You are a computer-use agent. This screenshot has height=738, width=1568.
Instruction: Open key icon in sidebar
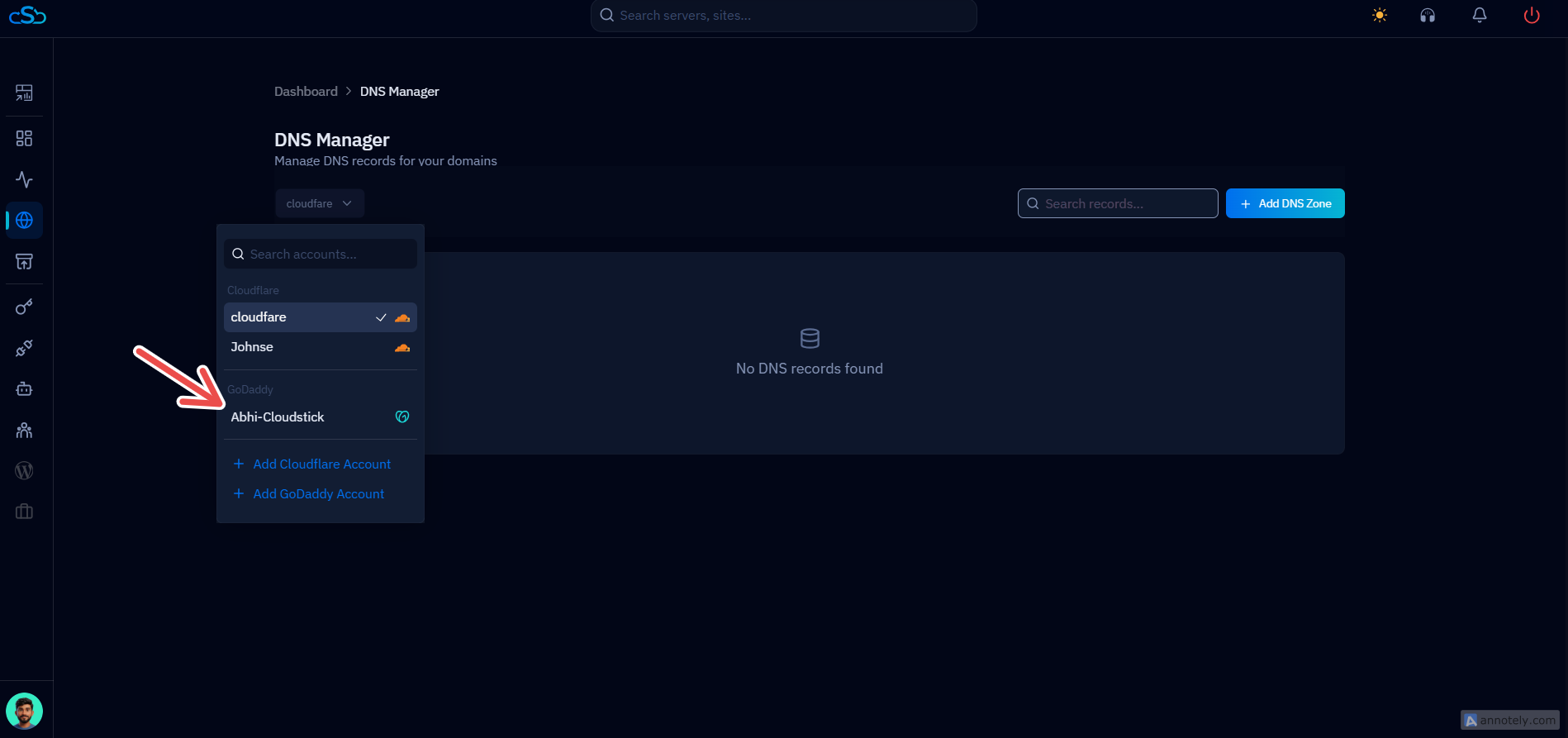pos(24,307)
